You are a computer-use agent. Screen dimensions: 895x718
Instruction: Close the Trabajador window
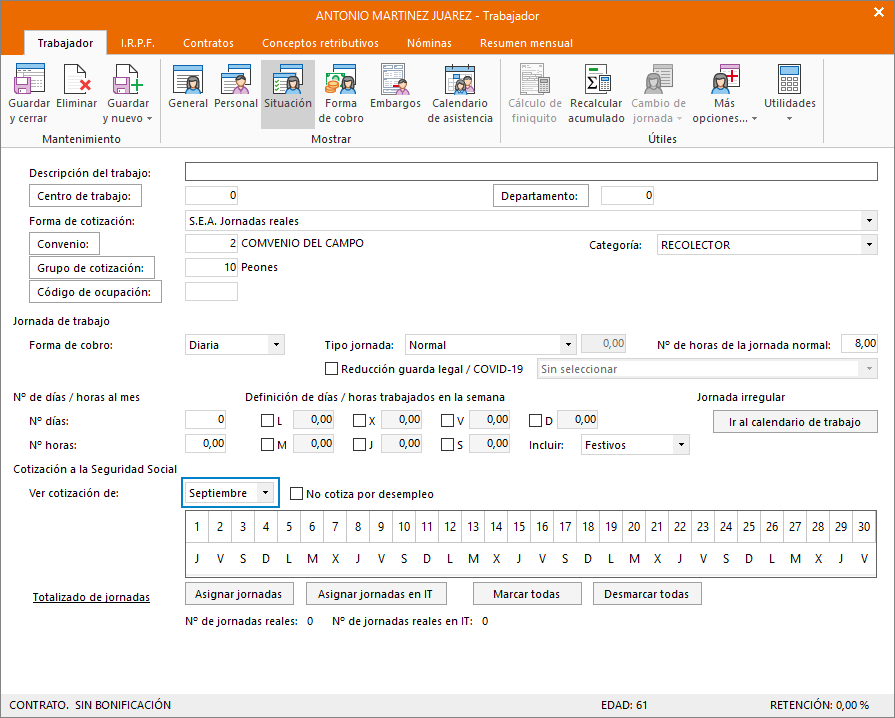point(878,12)
